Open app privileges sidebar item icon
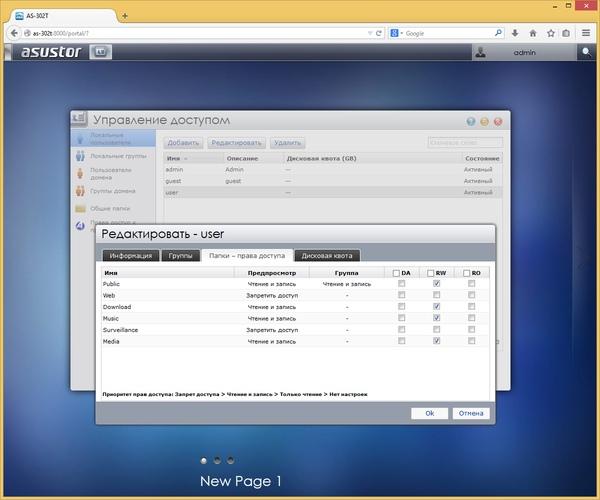This screenshot has height=500, width=600. (80, 226)
